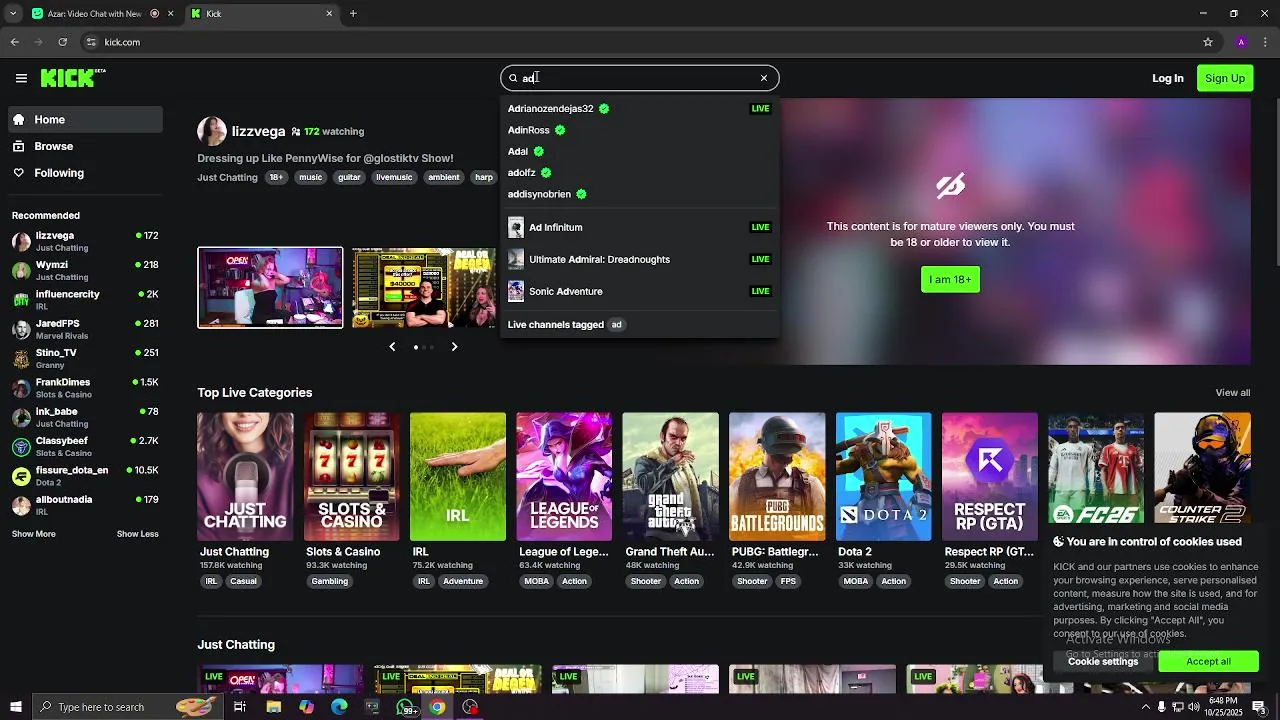Open influencercity recommended channel
Screen dimensions: 1280x720
86,300
